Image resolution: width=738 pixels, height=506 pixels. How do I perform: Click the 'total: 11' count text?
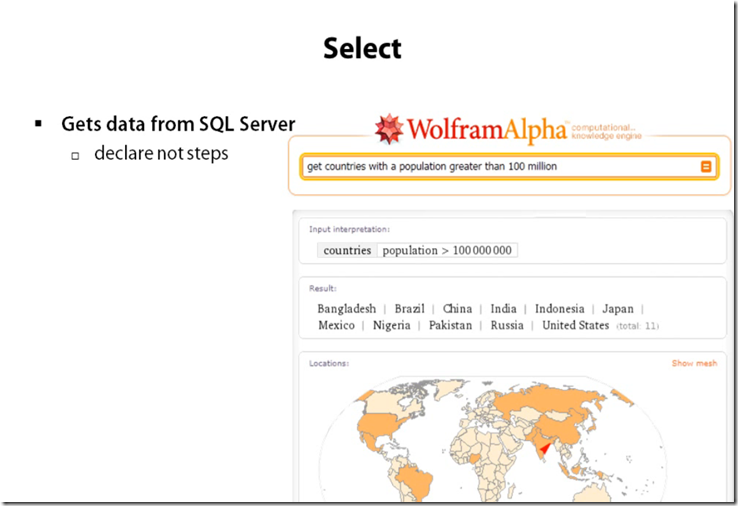point(638,326)
